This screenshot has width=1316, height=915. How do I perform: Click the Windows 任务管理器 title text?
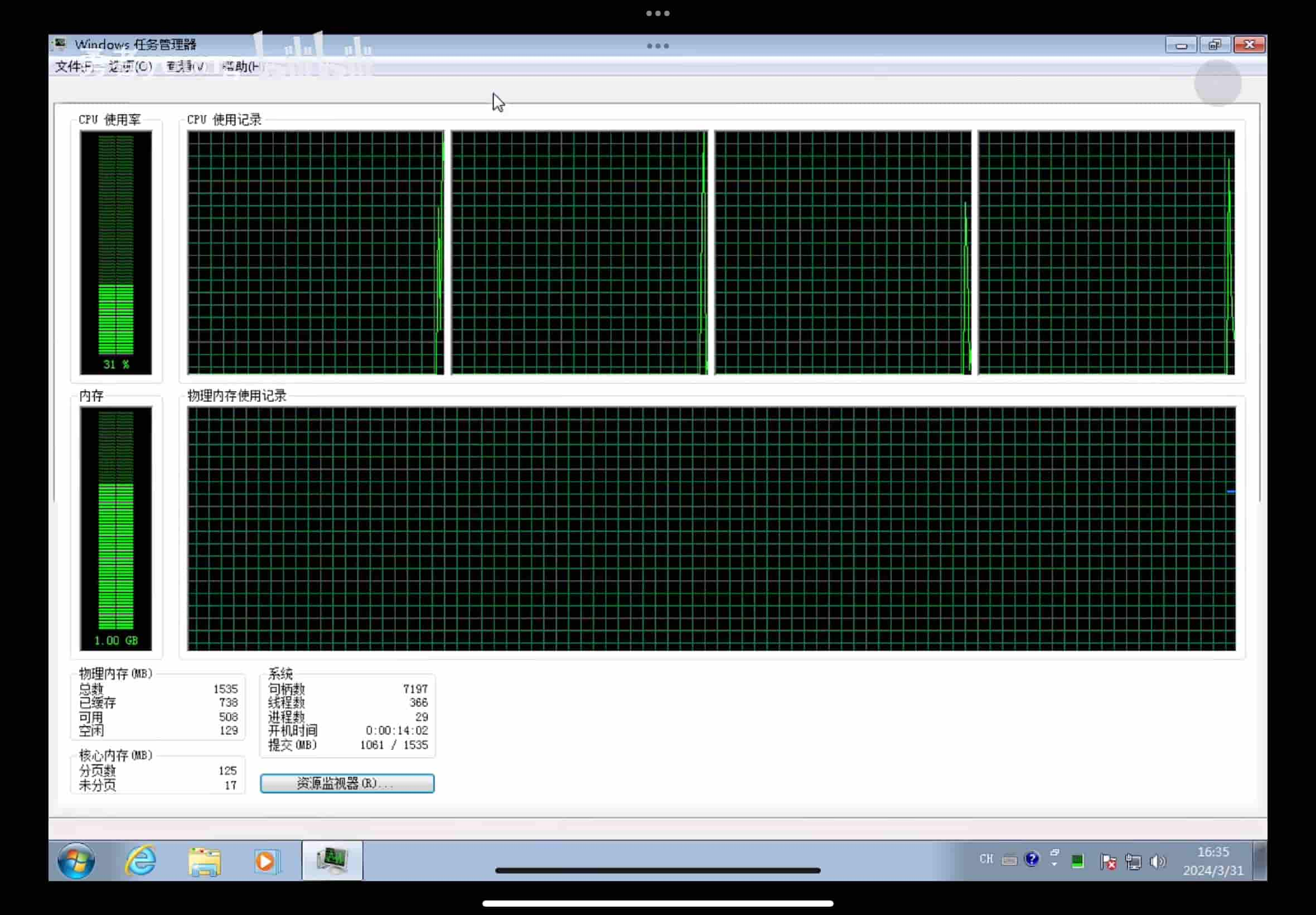[x=135, y=44]
